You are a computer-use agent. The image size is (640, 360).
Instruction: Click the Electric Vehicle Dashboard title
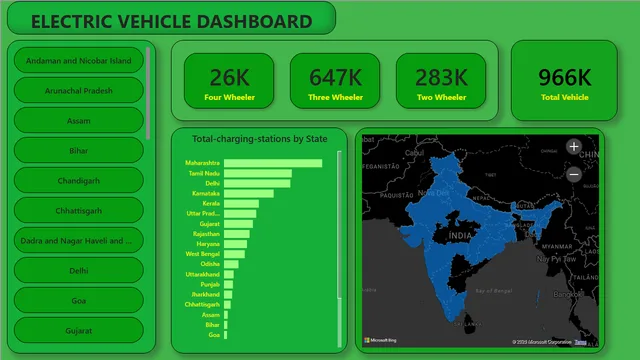[171, 22]
